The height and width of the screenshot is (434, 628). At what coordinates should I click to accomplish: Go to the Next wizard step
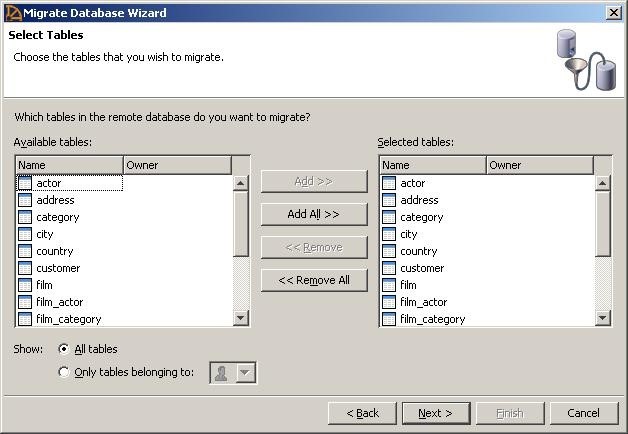point(435,413)
